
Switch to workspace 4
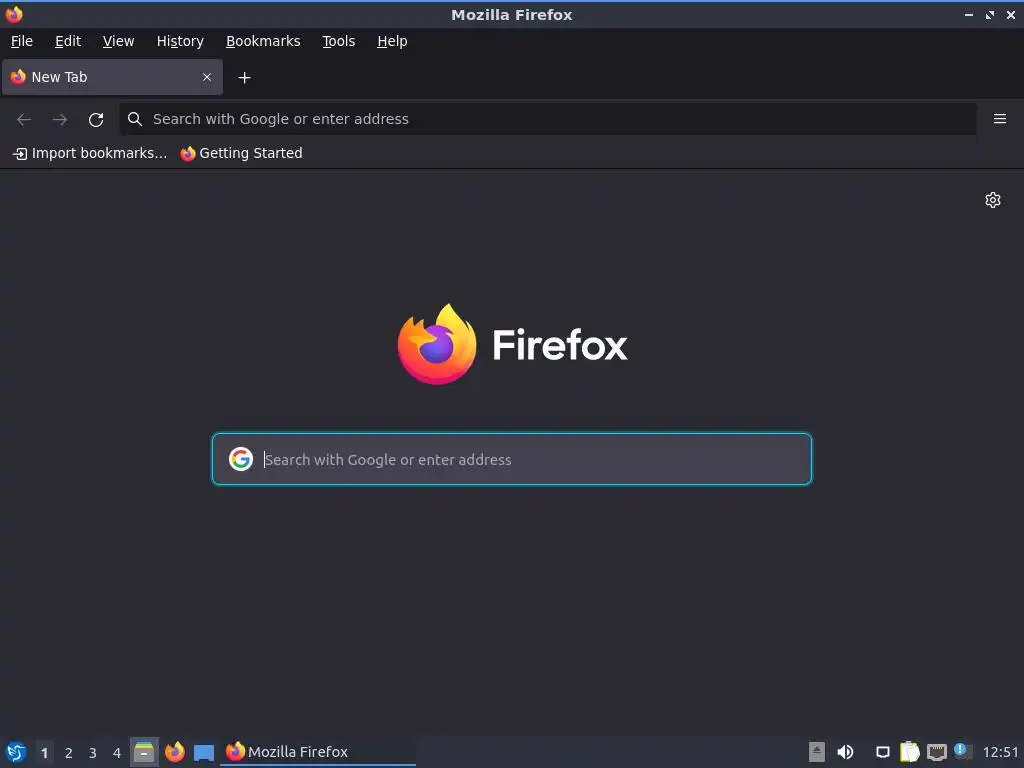[117, 753]
